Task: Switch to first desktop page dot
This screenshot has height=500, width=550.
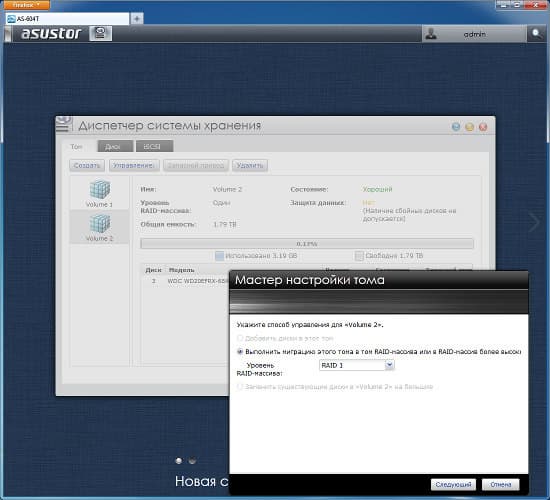Action: point(179,461)
